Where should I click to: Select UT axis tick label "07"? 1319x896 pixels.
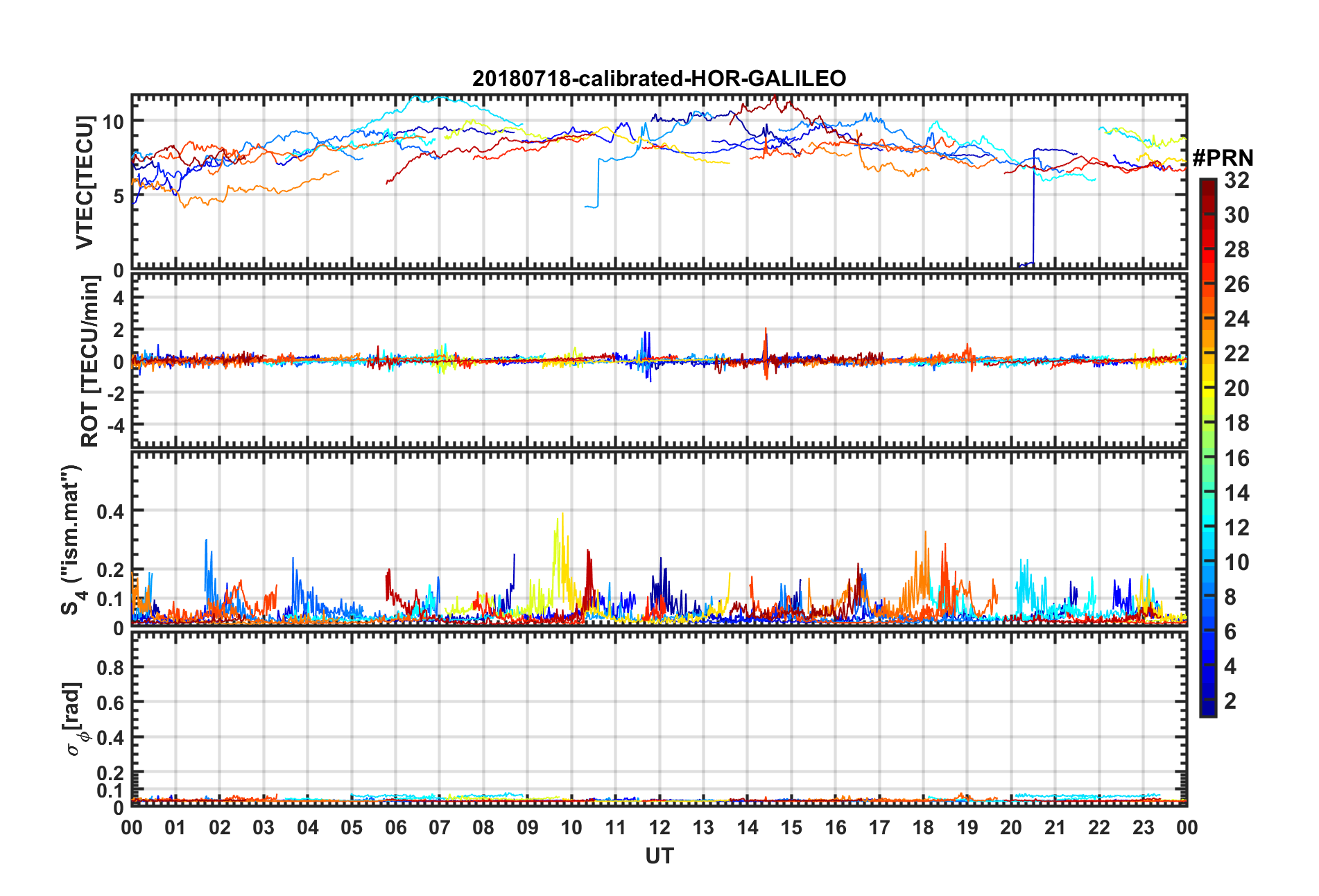[x=440, y=828]
